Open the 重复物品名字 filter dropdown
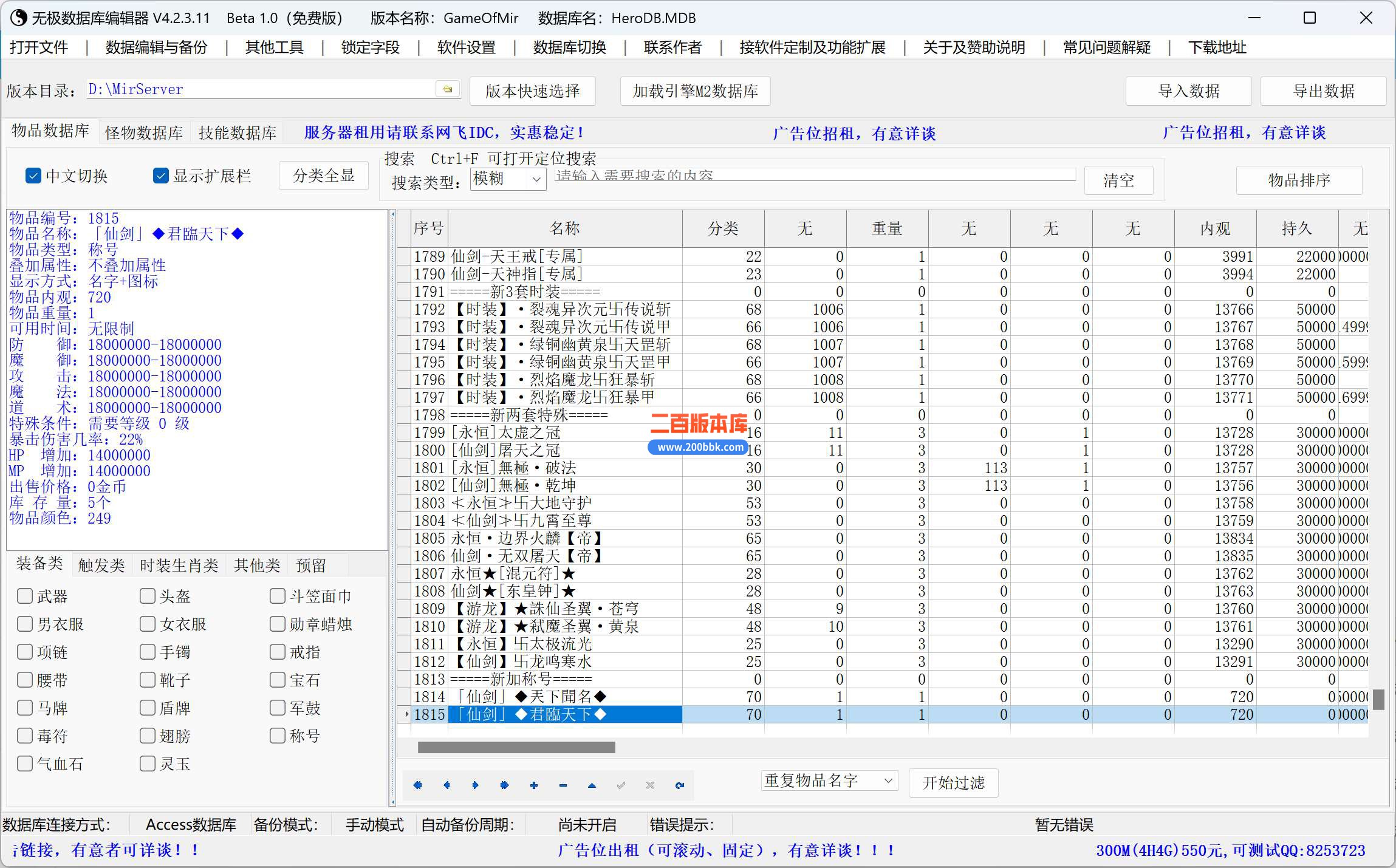Image resolution: width=1396 pixels, height=868 pixels. pos(829,781)
